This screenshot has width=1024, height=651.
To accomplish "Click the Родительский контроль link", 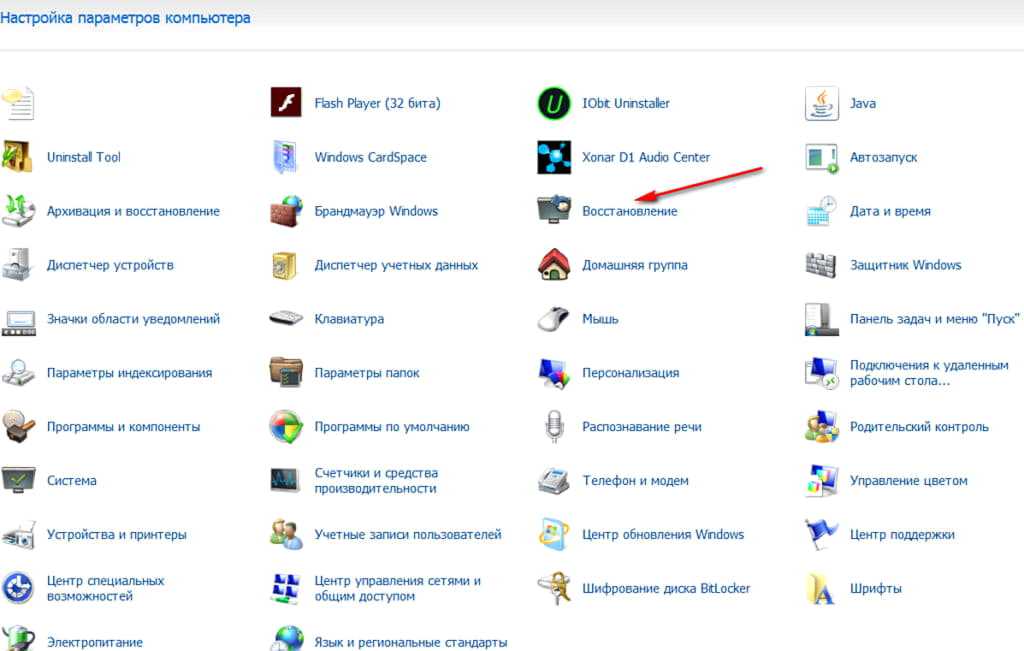I will 918,427.
